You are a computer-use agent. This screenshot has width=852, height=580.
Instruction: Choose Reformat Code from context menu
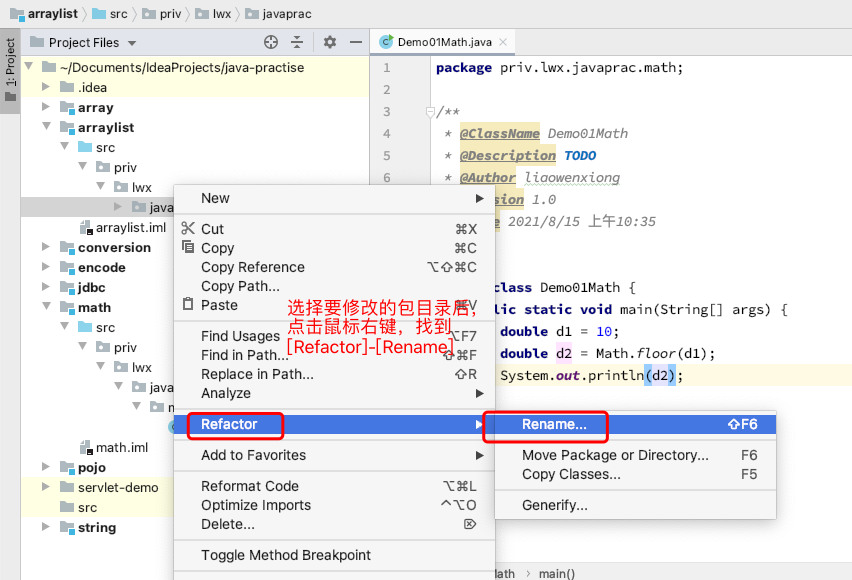point(334,486)
